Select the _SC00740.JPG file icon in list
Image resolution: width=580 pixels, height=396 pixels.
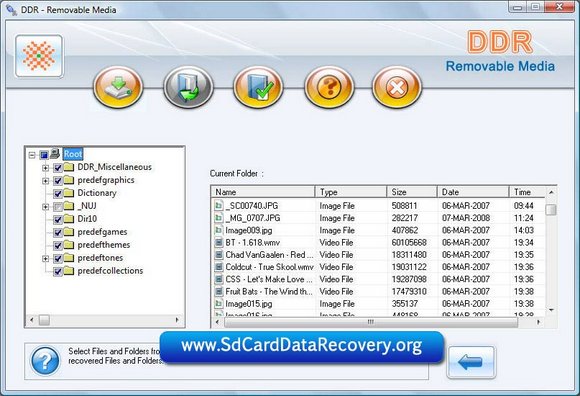tap(219, 206)
